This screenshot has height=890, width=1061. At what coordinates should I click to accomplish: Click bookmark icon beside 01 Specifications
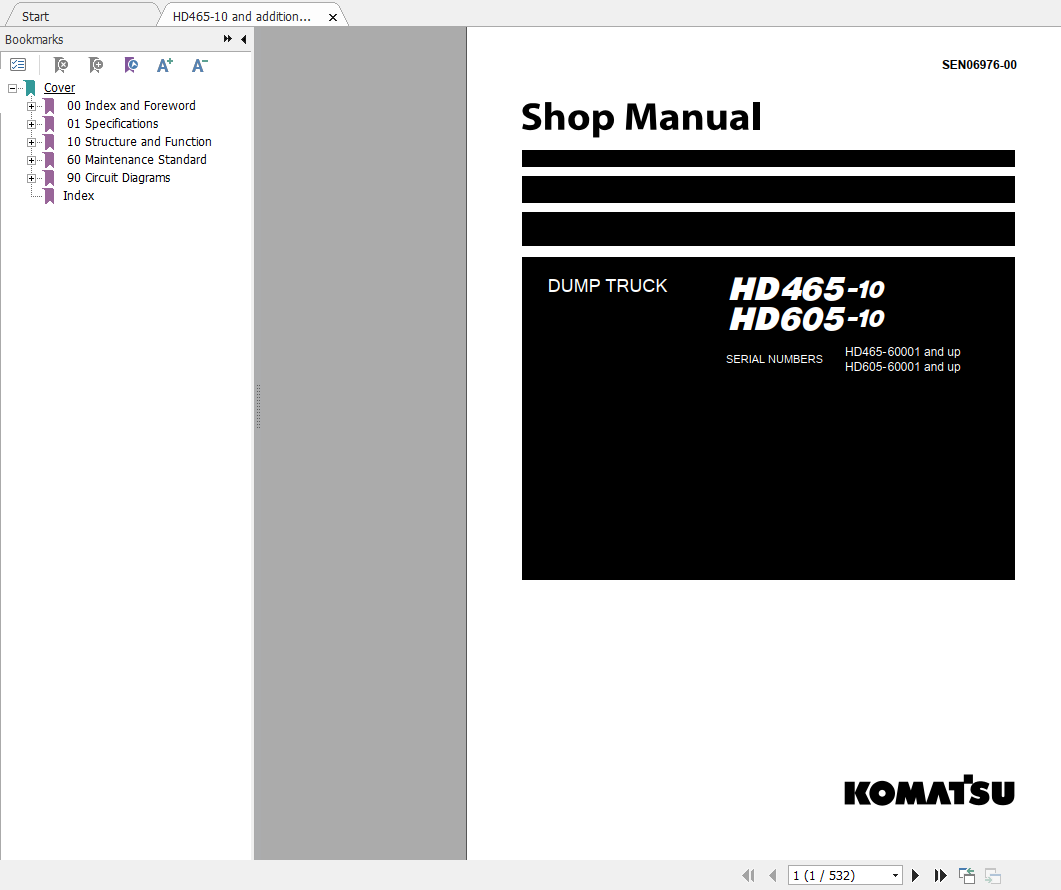[x=49, y=124]
